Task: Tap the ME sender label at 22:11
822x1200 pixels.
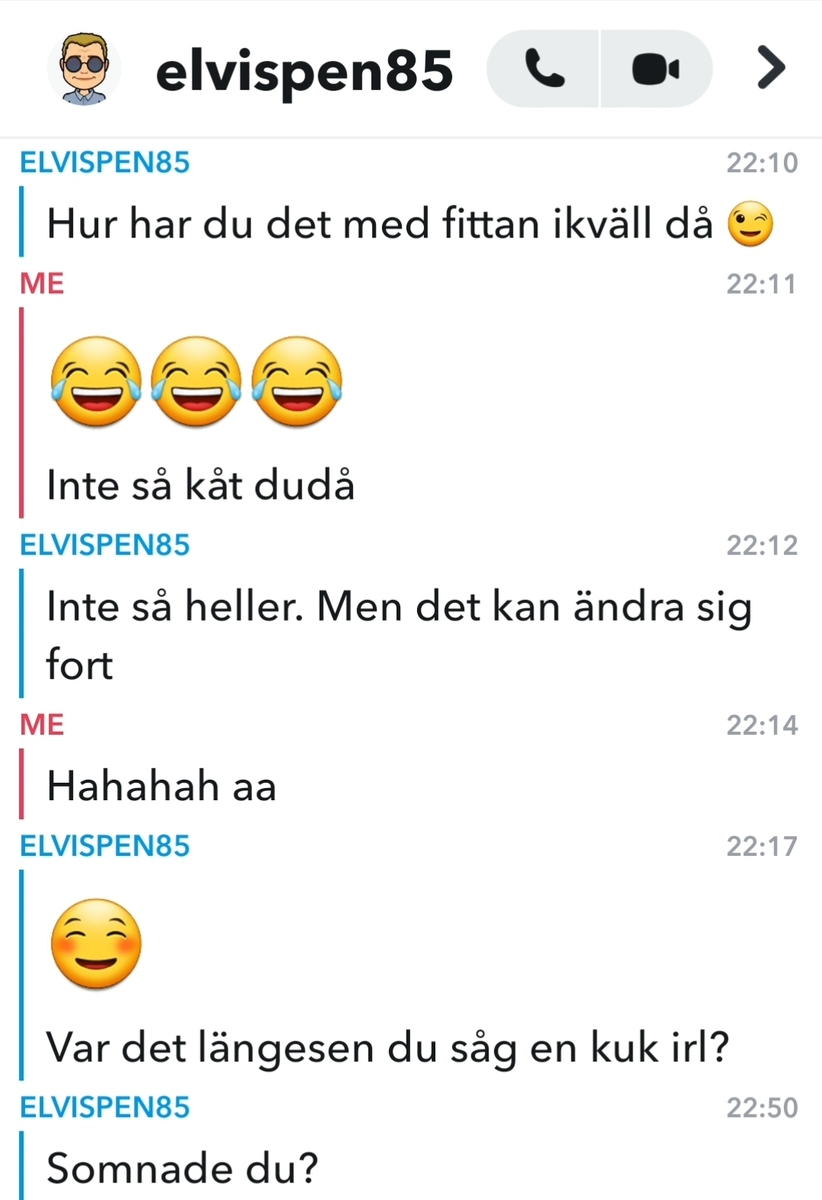Action: (x=42, y=284)
